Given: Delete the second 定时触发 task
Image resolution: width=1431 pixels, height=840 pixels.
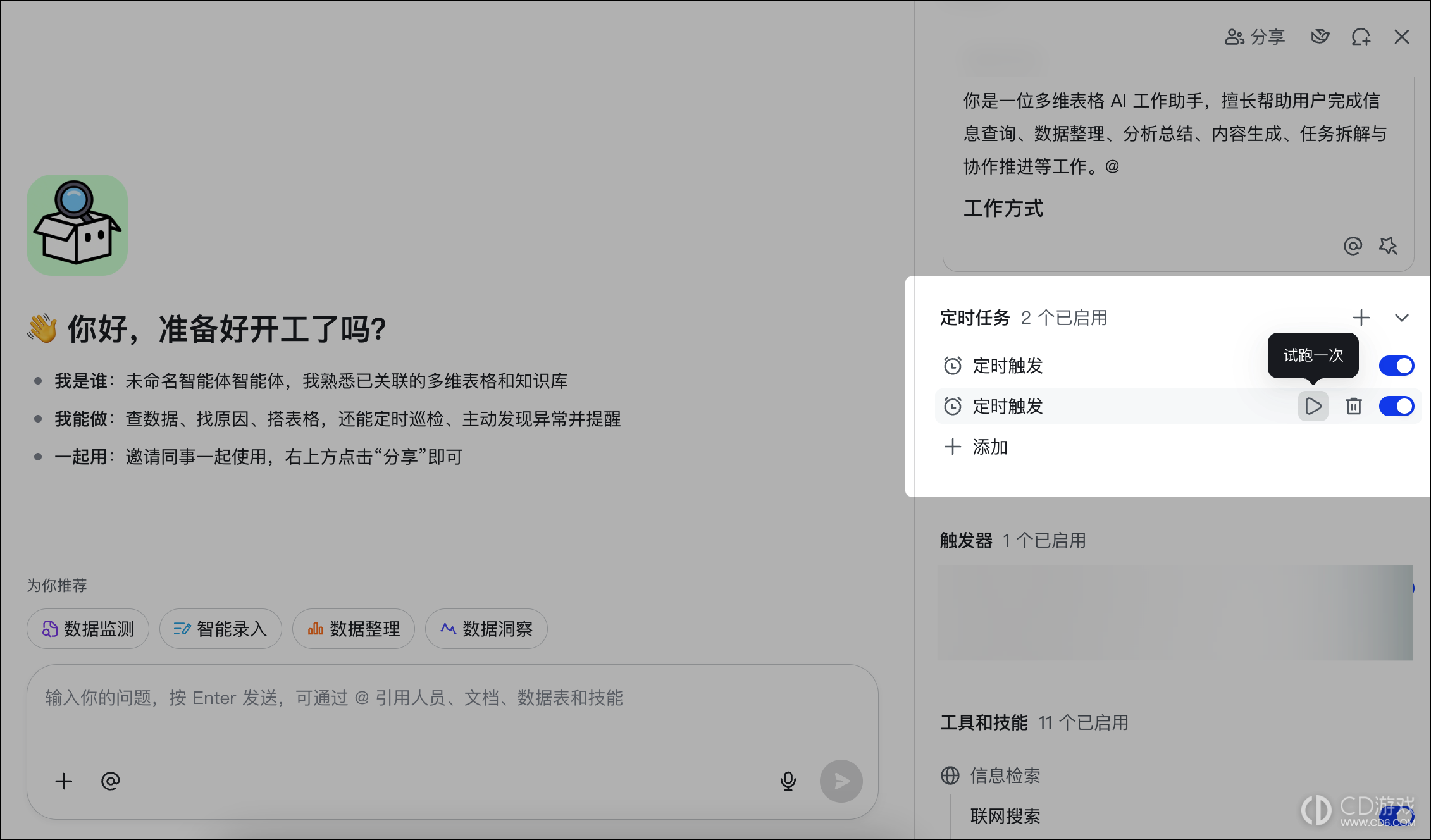Looking at the screenshot, I should pyautogui.click(x=1353, y=406).
